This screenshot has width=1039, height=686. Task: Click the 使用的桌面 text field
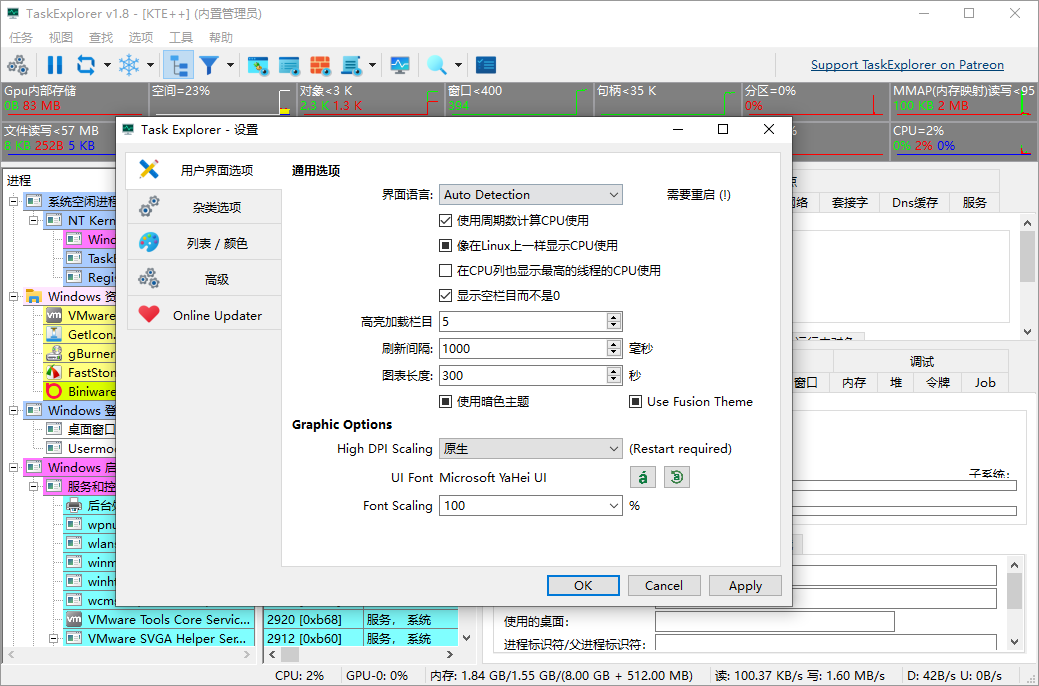coord(775,622)
